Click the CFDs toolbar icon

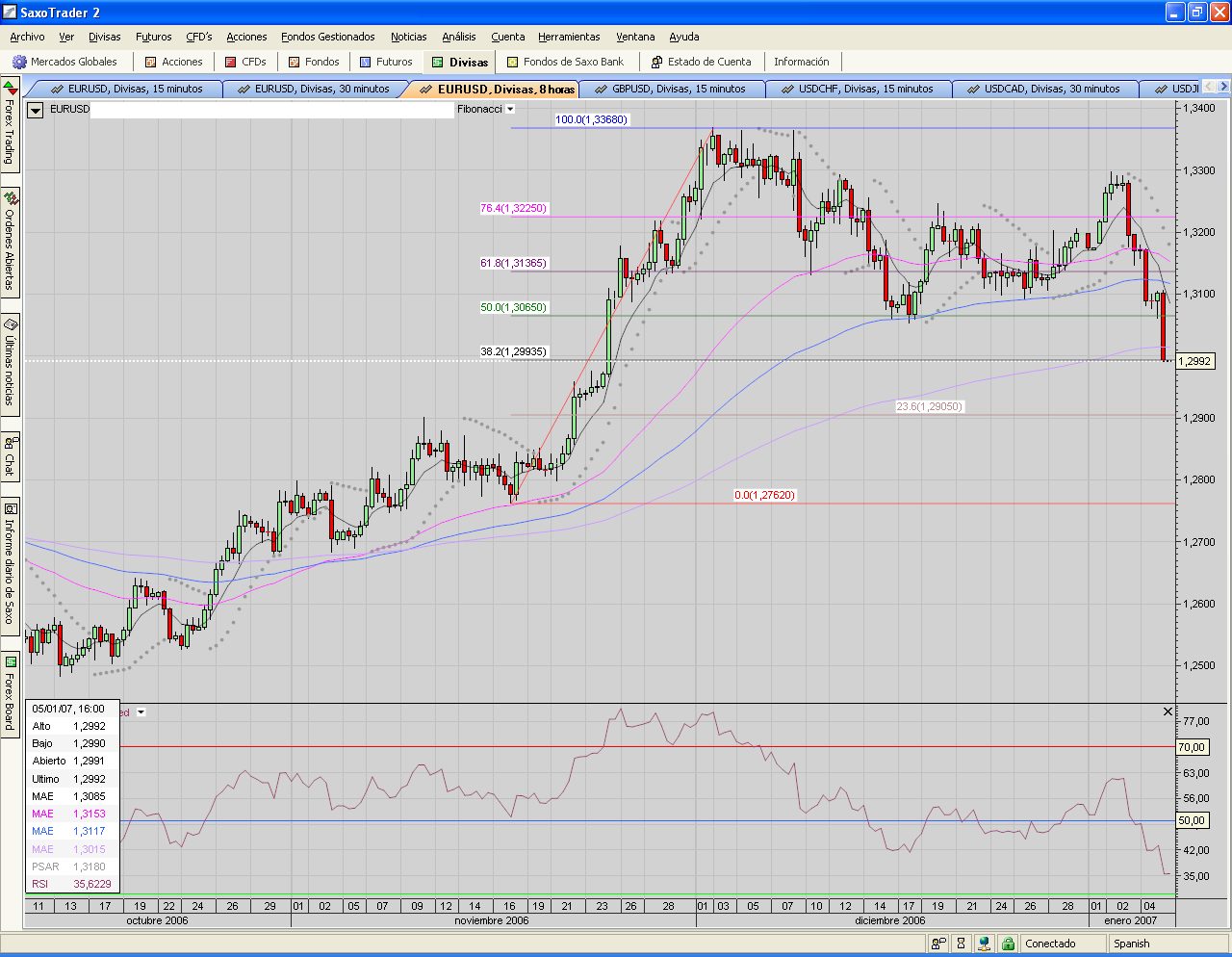pyautogui.click(x=231, y=62)
